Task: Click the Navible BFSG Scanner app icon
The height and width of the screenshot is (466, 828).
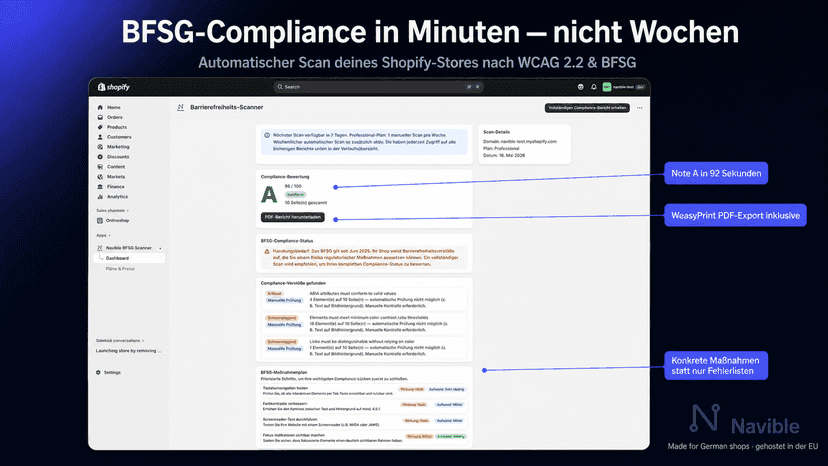Action: 100,248
